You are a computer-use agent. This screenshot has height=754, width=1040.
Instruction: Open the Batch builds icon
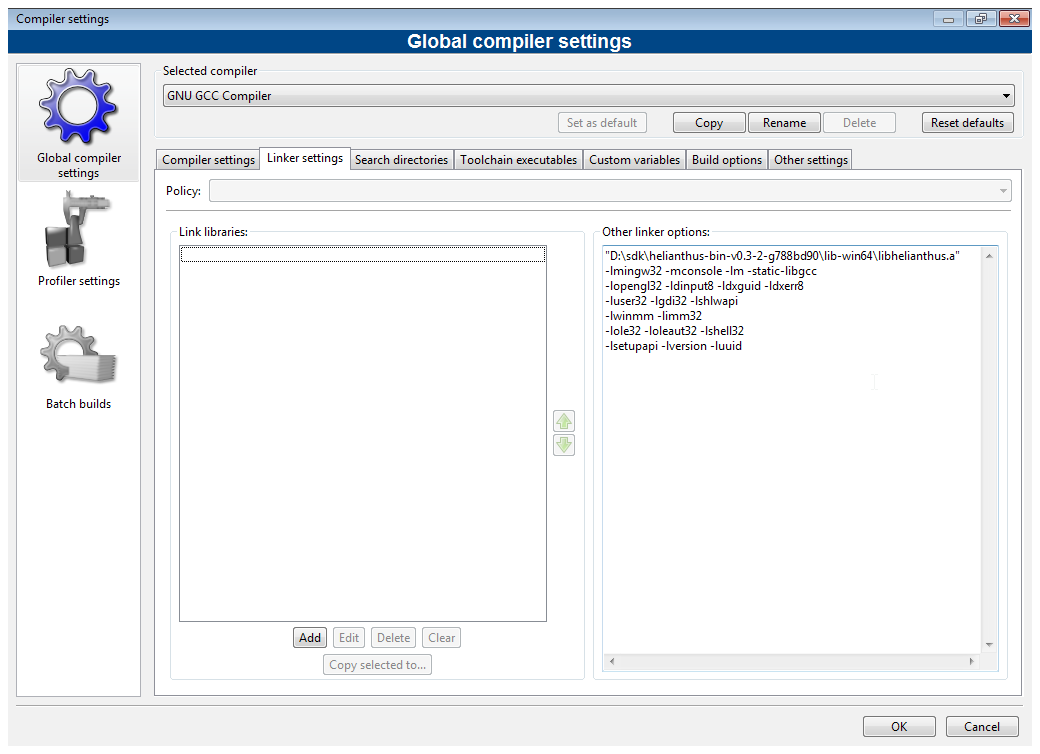coord(78,355)
